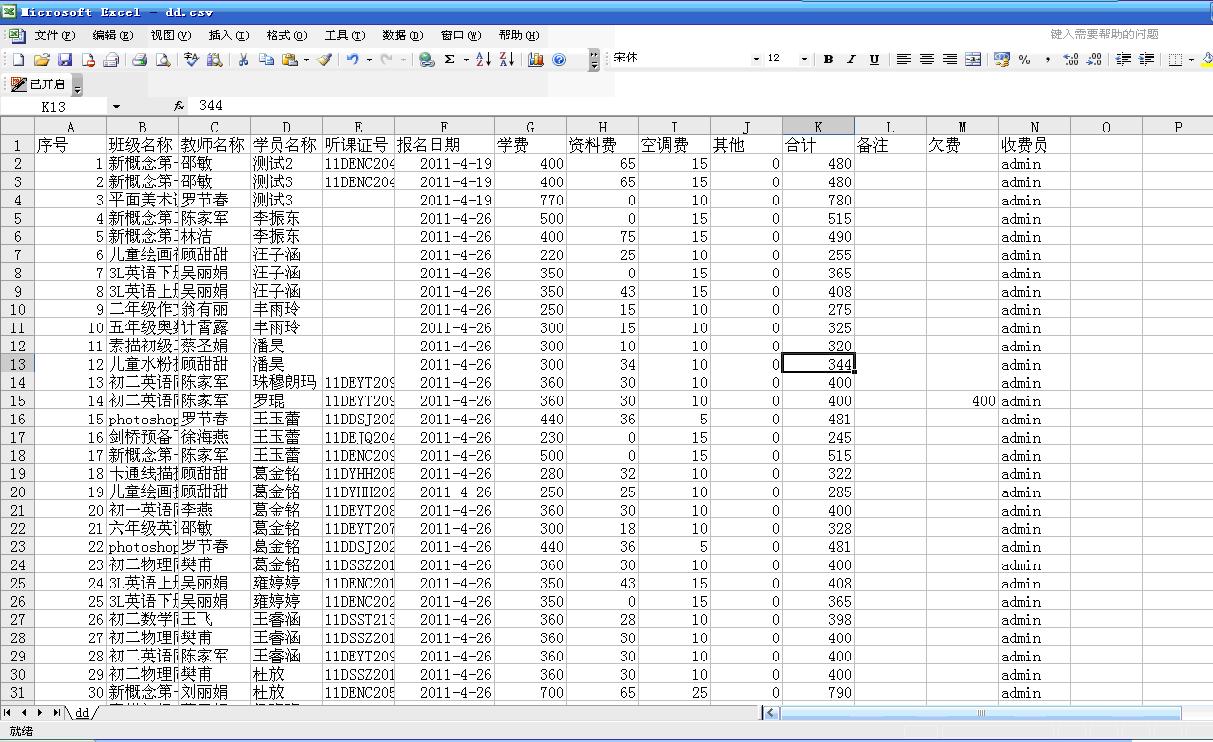
Task: Open the Chart Wizard icon
Action: 536,60
